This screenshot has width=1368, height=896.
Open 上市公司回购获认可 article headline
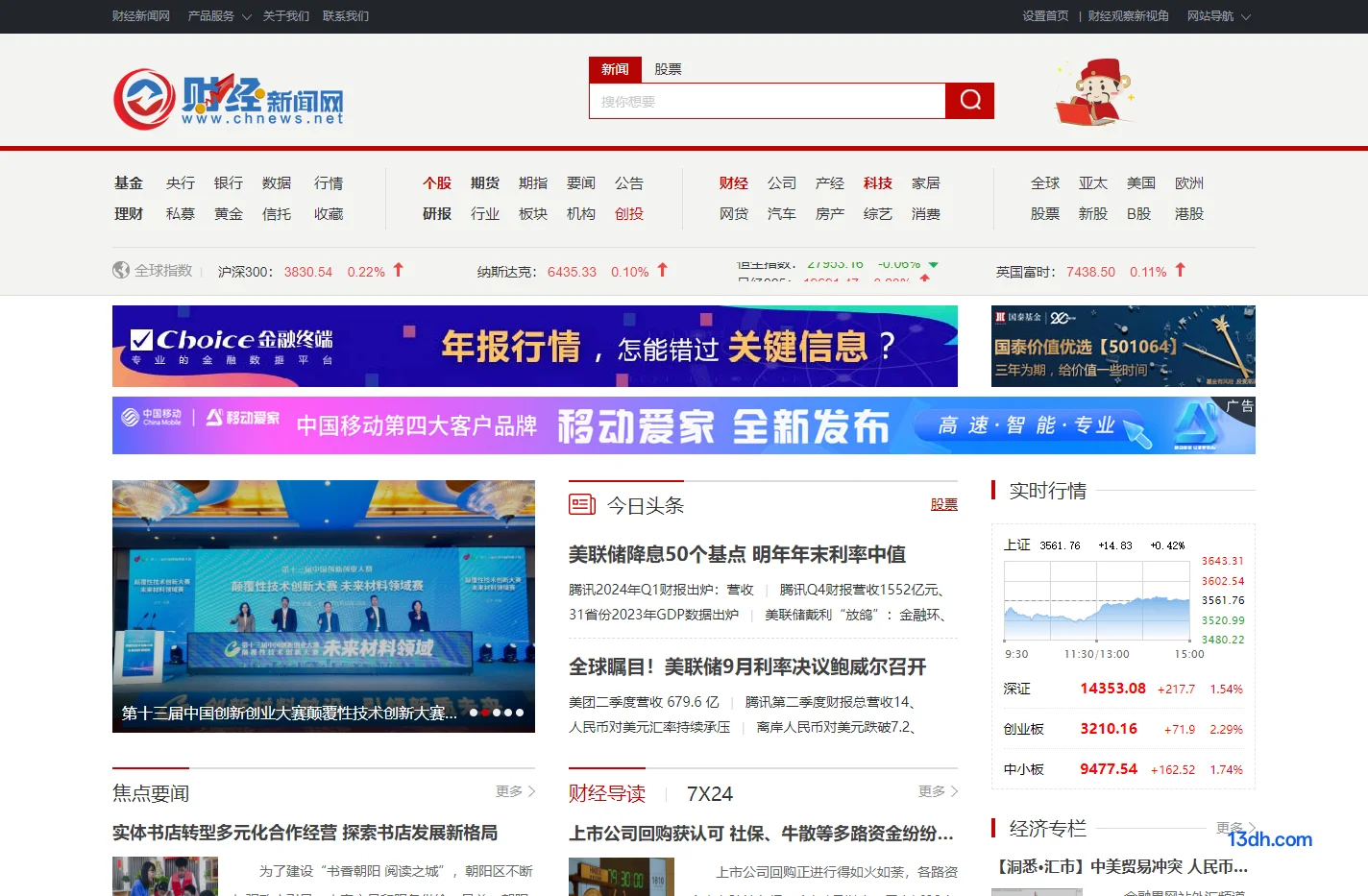761,834
